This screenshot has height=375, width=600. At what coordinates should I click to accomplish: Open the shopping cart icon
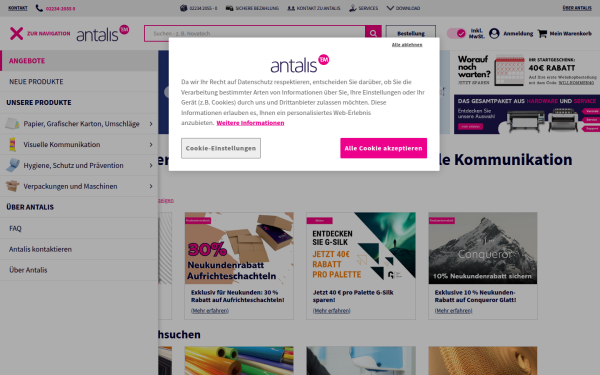[542, 33]
